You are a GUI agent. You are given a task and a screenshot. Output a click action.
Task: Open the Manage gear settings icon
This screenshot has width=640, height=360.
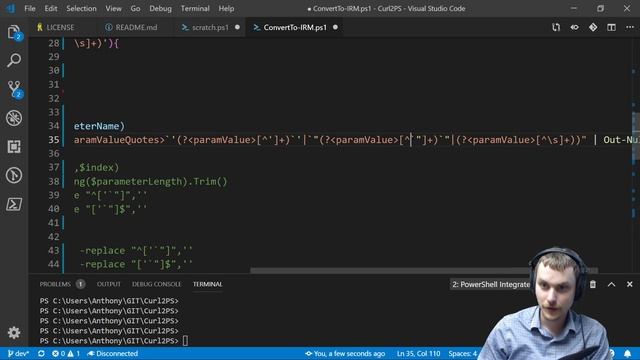pyautogui.click(x=14, y=333)
